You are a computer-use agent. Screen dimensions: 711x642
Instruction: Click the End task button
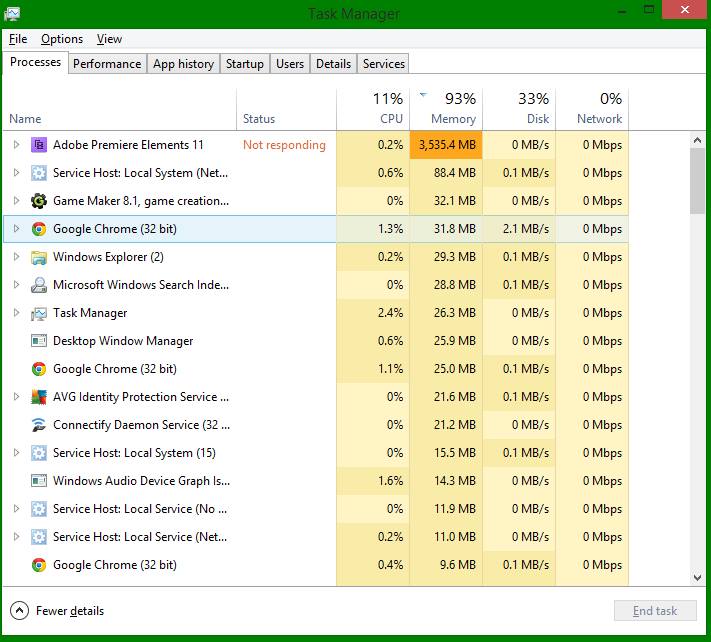[655, 611]
